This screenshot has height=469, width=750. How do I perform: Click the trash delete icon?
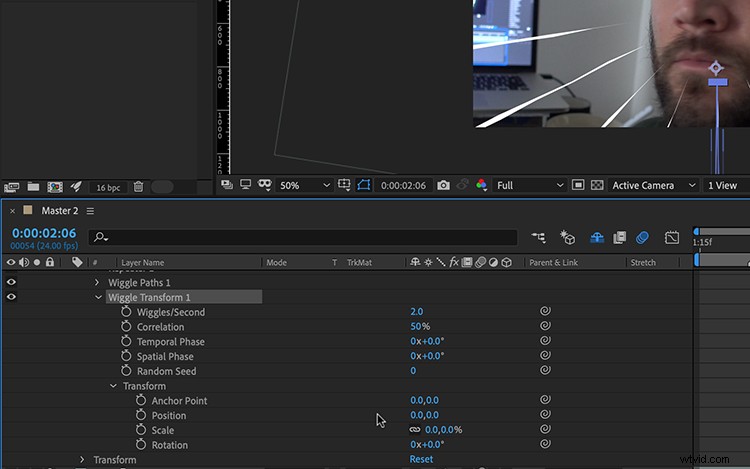(138, 187)
